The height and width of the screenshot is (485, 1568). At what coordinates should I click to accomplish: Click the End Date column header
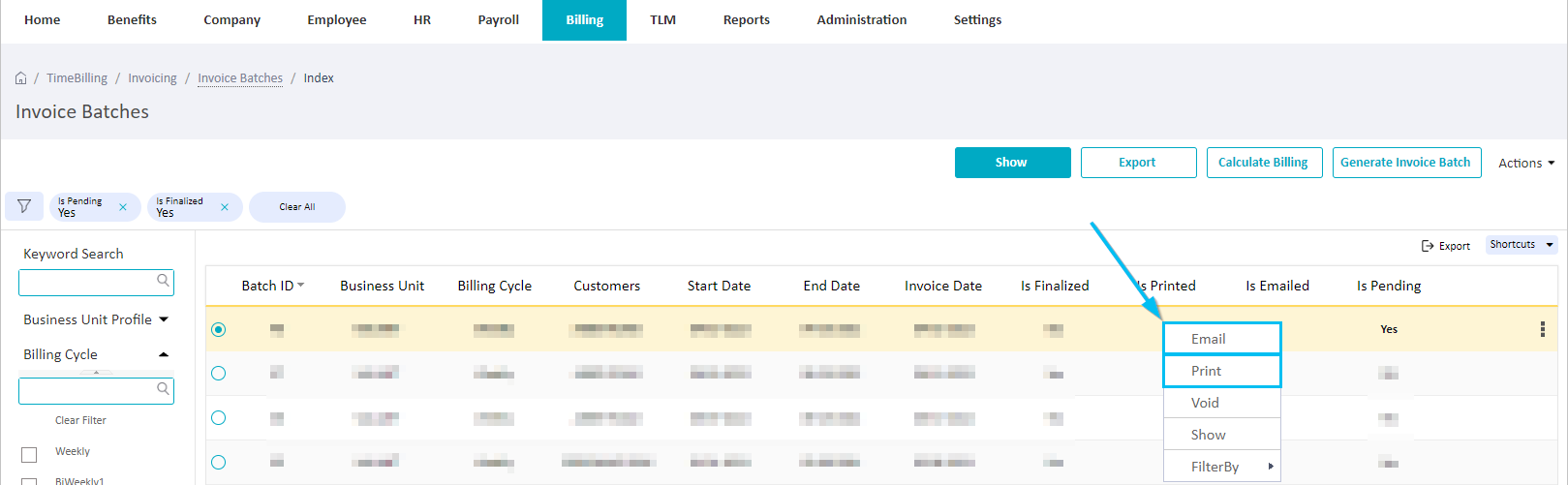pyautogui.click(x=832, y=286)
